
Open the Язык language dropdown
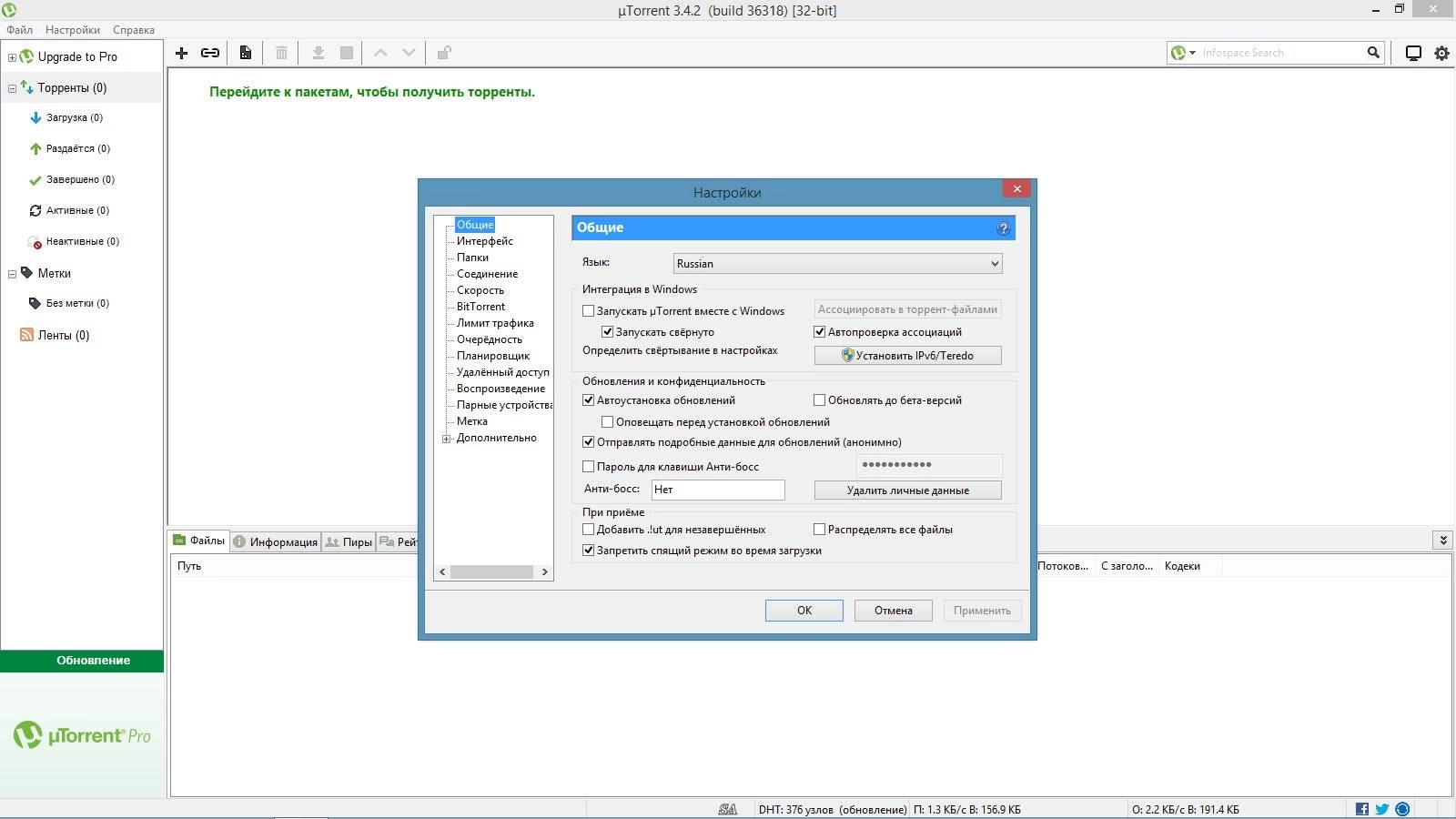837,264
